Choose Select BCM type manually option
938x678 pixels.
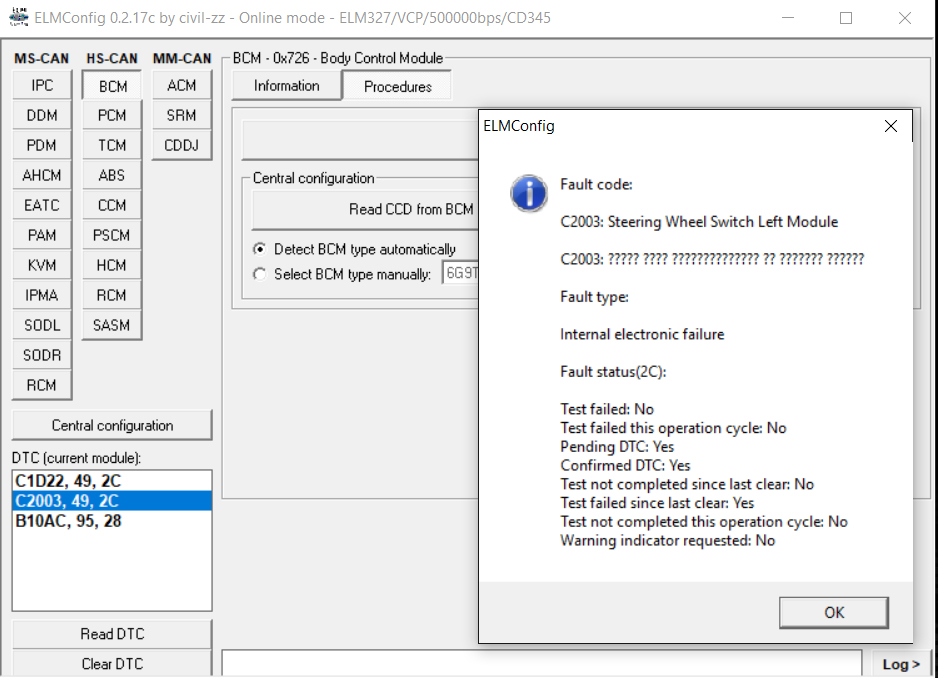[260, 274]
